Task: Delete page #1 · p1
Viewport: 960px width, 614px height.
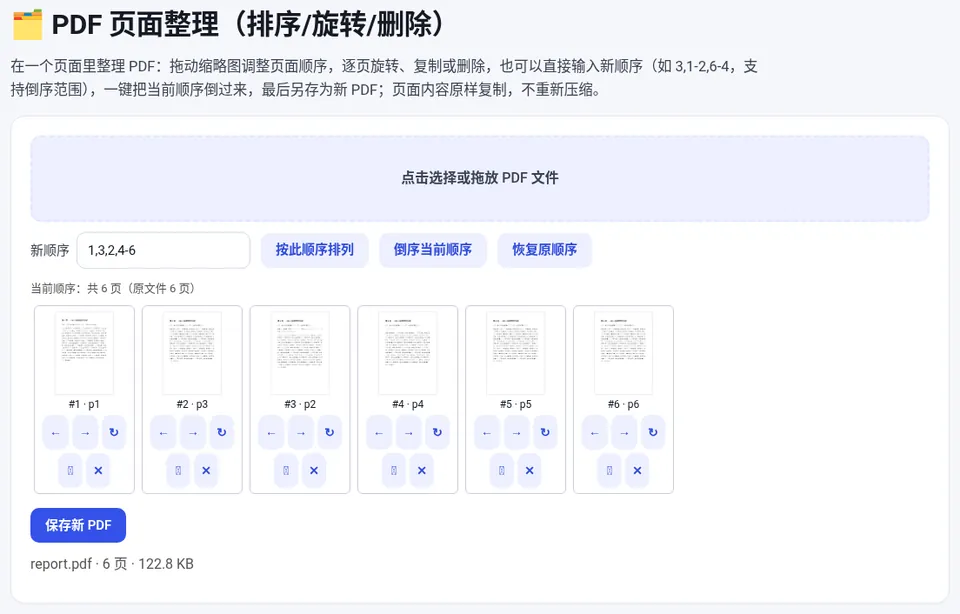Action: (98, 471)
